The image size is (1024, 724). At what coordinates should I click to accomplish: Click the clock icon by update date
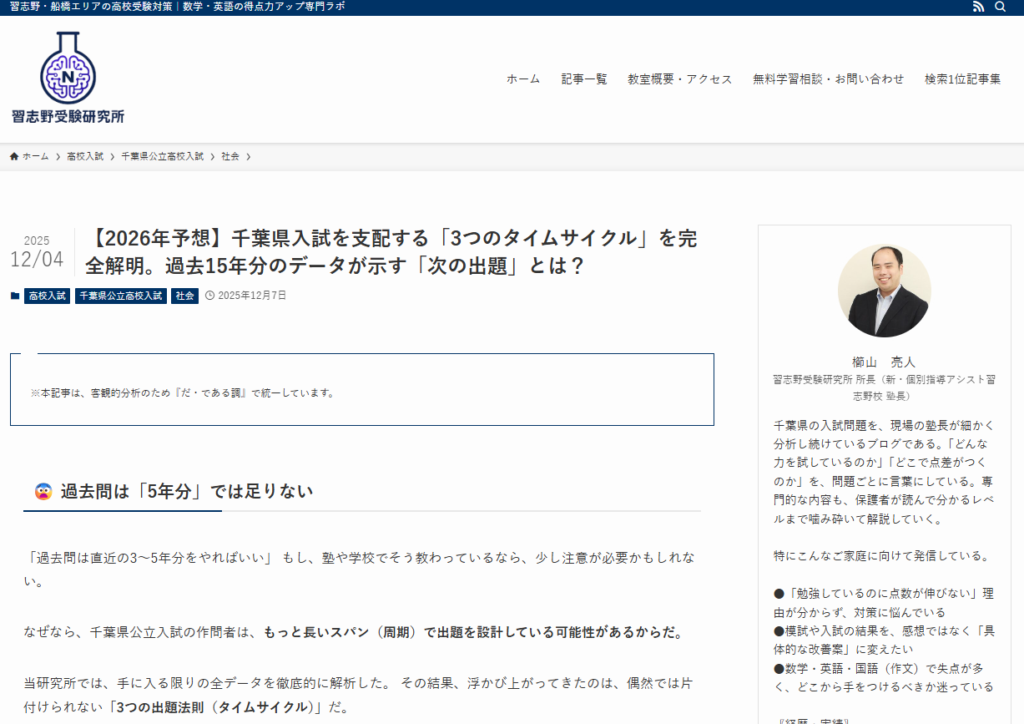[x=210, y=296]
